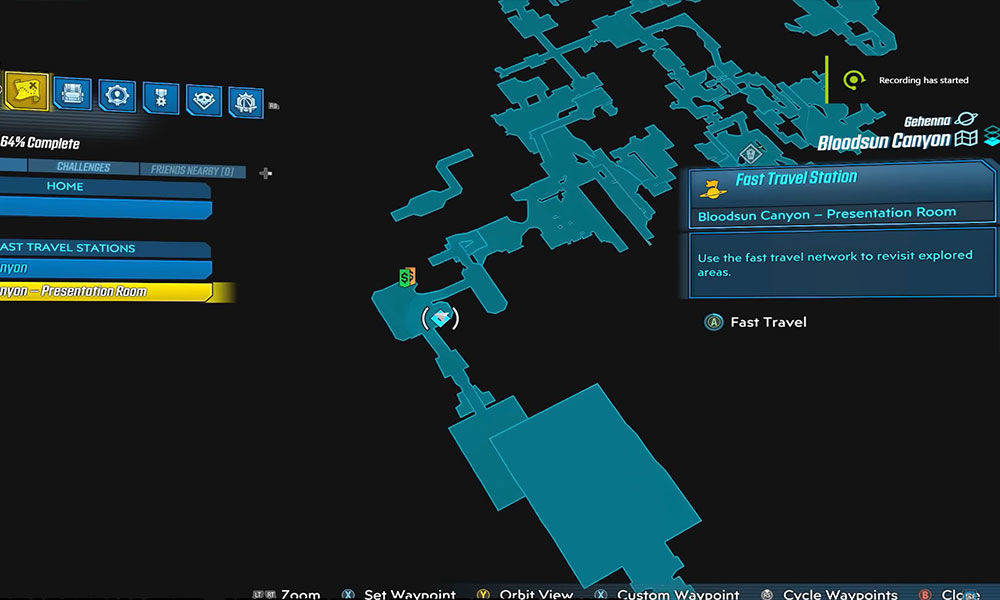Switch to the Challenges sub-tab
The height and width of the screenshot is (600, 1000).
coord(84,166)
